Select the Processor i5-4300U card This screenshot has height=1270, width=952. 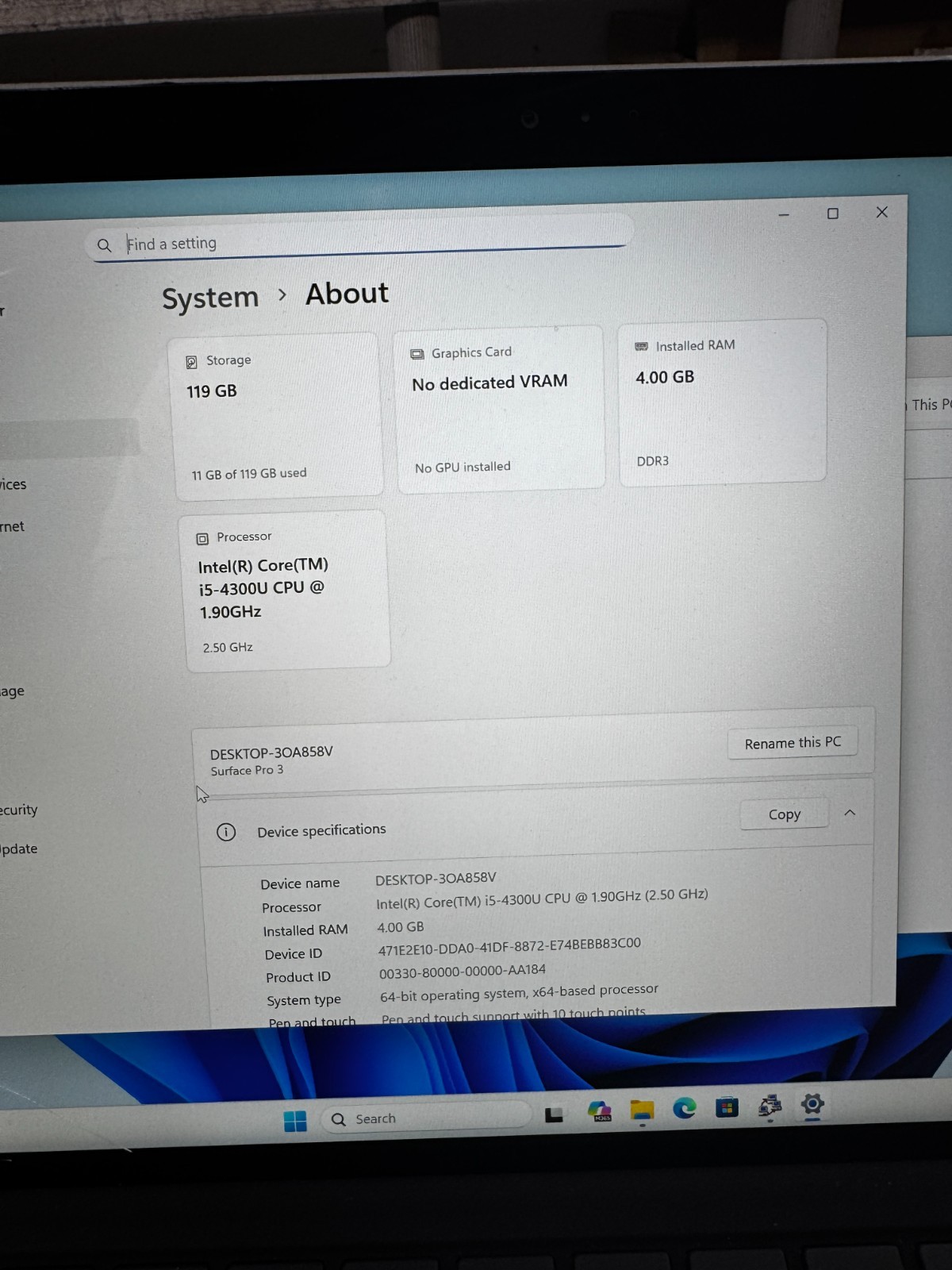286,591
